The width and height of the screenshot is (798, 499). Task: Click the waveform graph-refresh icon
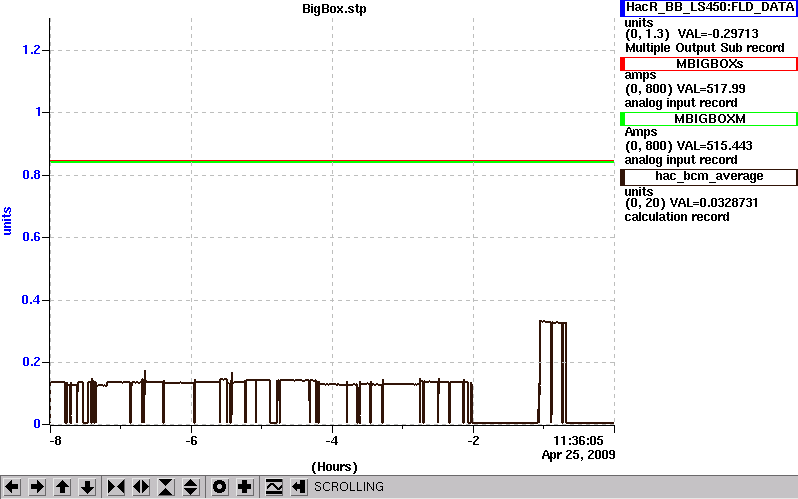[274, 487]
